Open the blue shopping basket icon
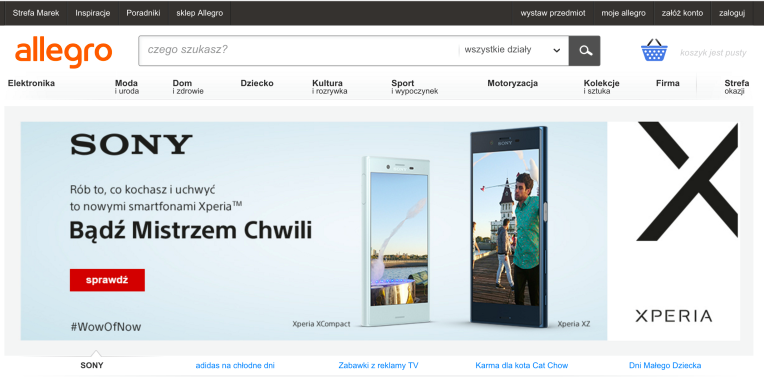The height and width of the screenshot is (390, 764). (654, 50)
